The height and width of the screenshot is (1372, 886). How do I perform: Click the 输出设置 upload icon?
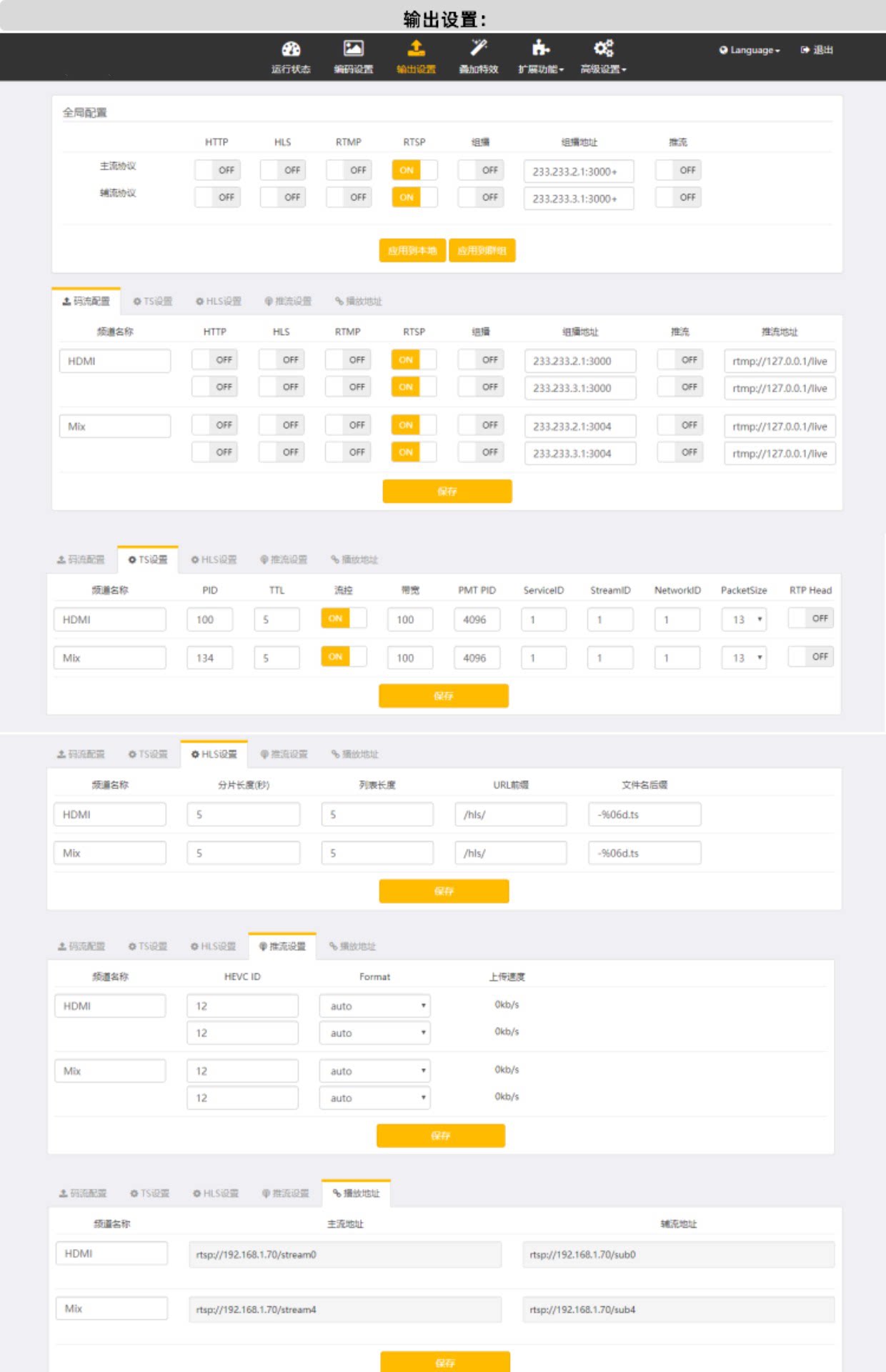pyautogui.click(x=417, y=48)
